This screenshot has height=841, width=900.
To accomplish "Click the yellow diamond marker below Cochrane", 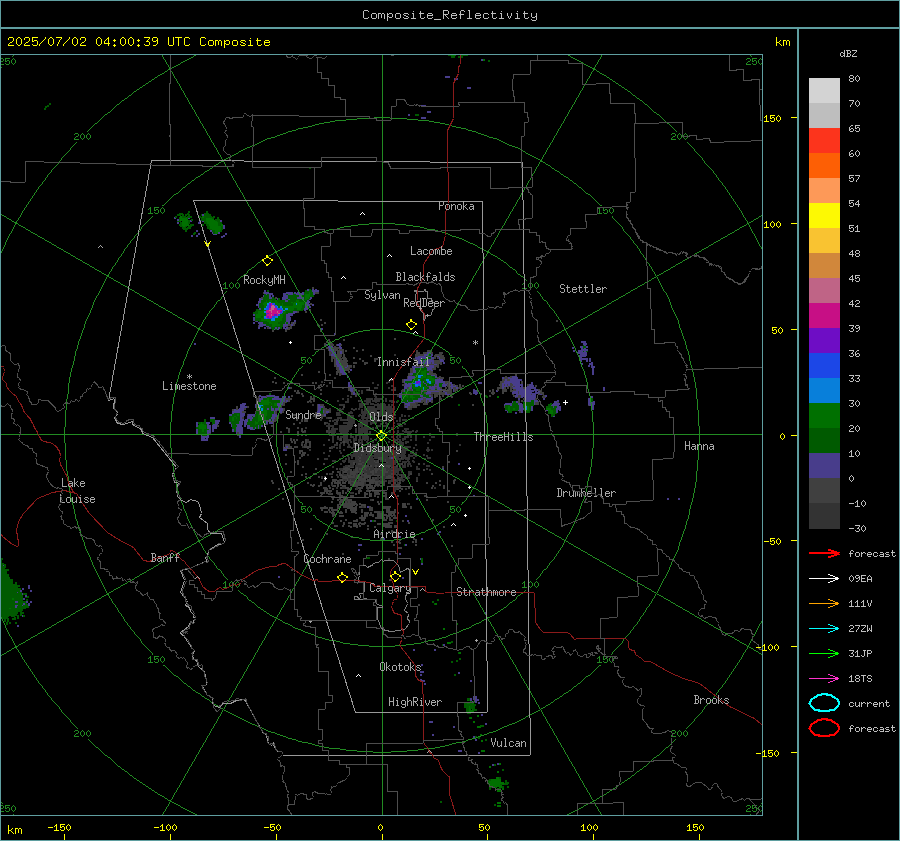I will [x=342, y=578].
